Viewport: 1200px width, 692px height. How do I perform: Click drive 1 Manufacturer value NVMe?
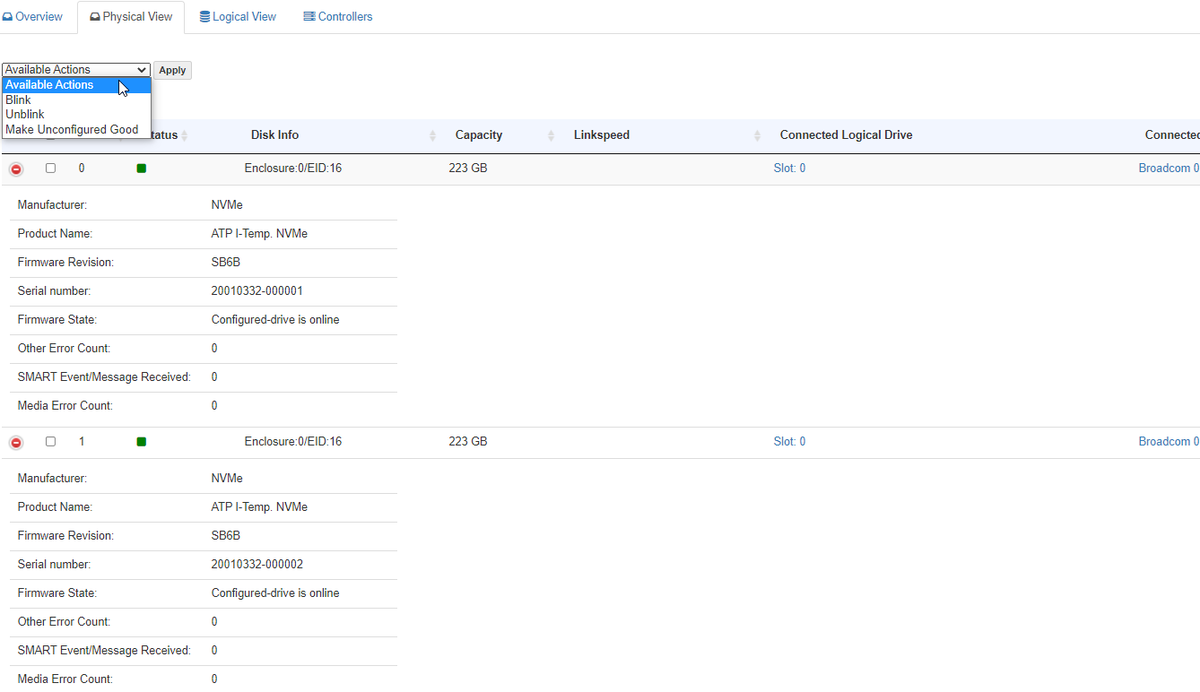click(x=227, y=478)
